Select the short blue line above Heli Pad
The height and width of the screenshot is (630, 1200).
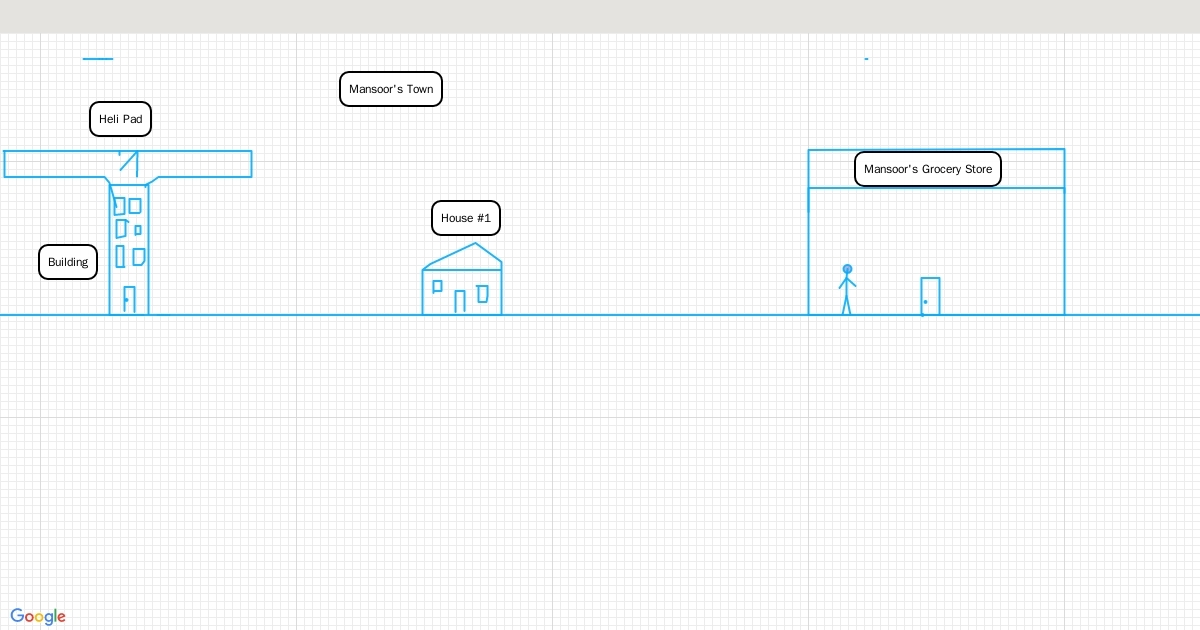pyautogui.click(x=98, y=59)
